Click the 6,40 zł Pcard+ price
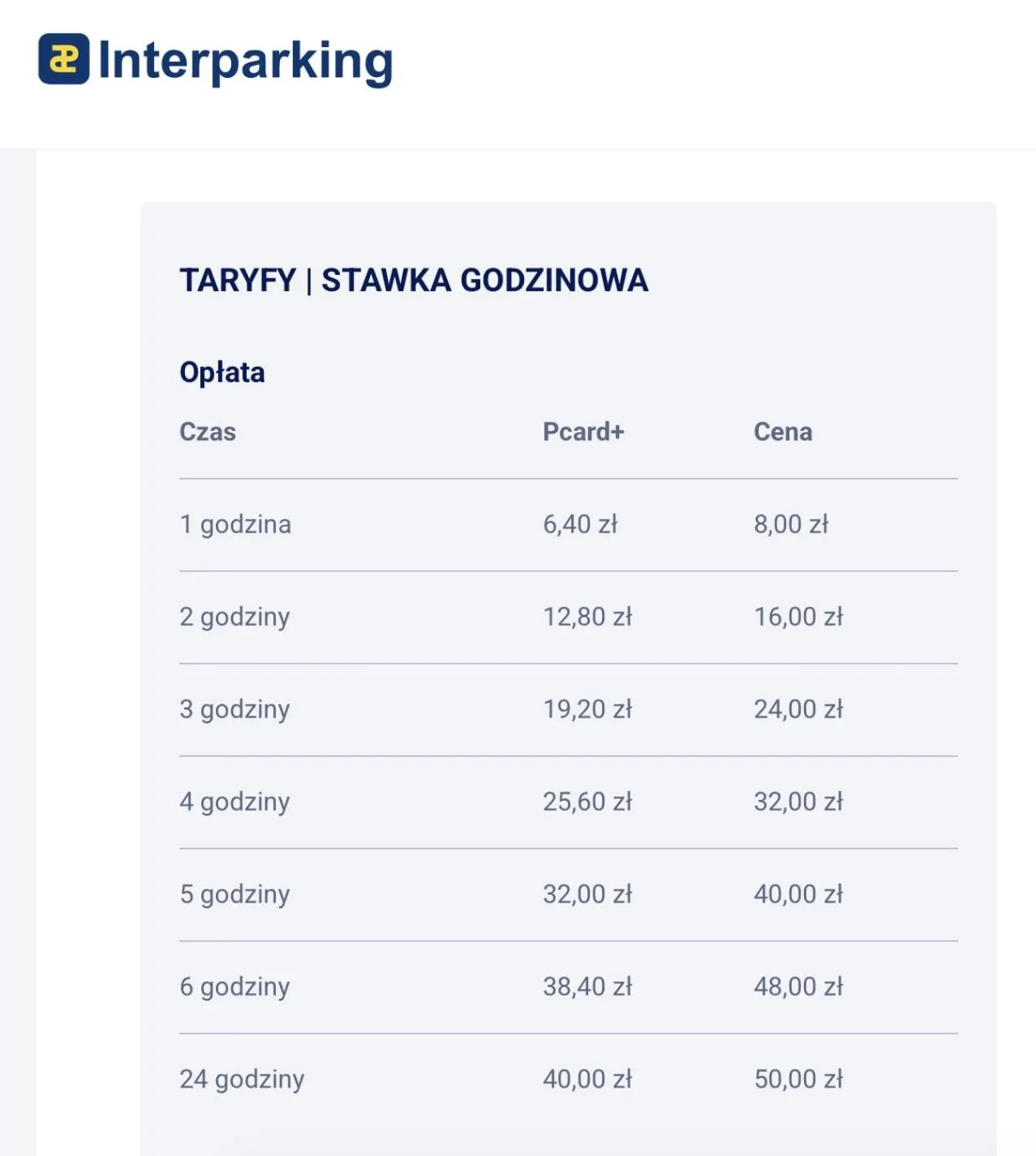Screen dimensions: 1036x1156 (580, 524)
